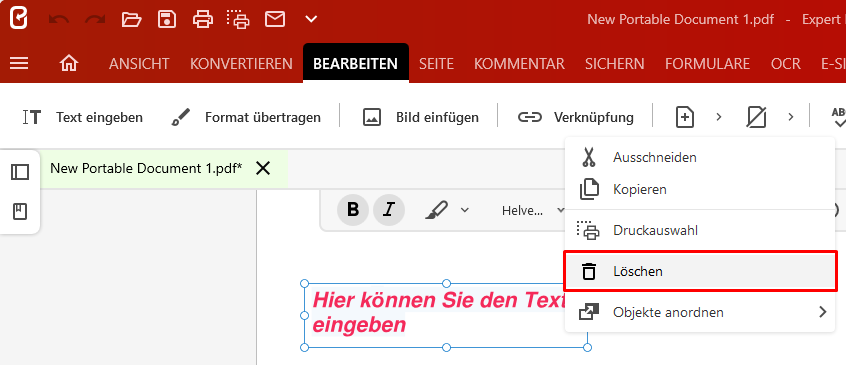Click the pink text box text
846x365 pixels.
(438, 313)
